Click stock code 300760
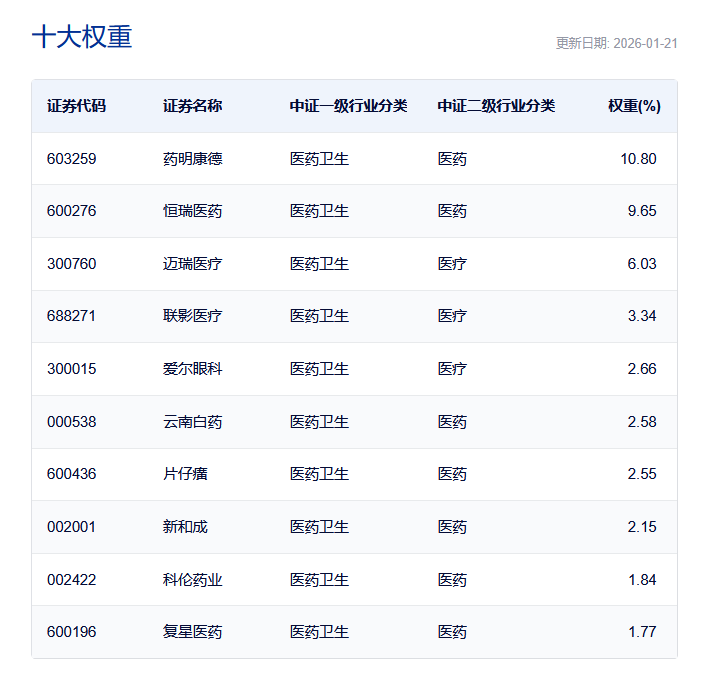 (x=72, y=264)
